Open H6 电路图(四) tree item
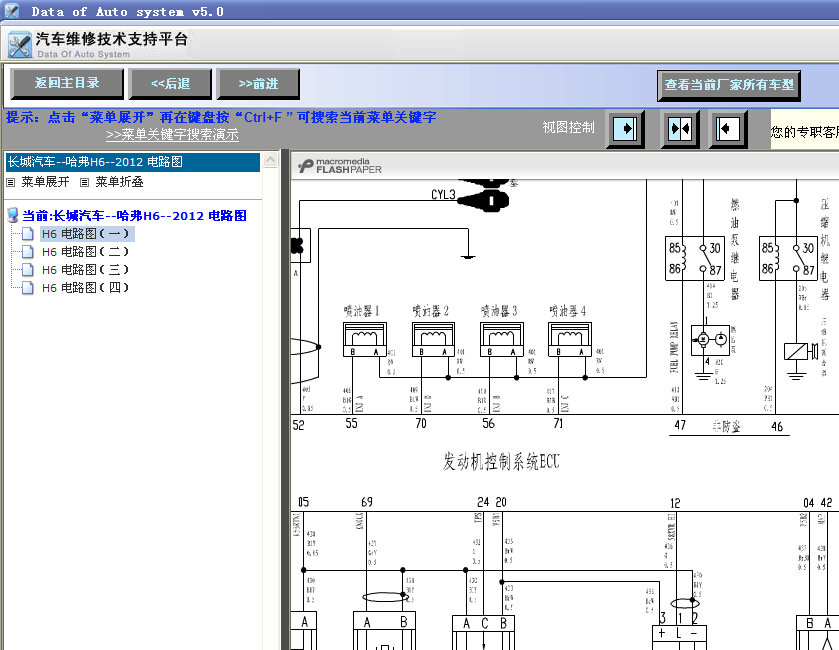This screenshot has width=839, height=650. [86, 288]
